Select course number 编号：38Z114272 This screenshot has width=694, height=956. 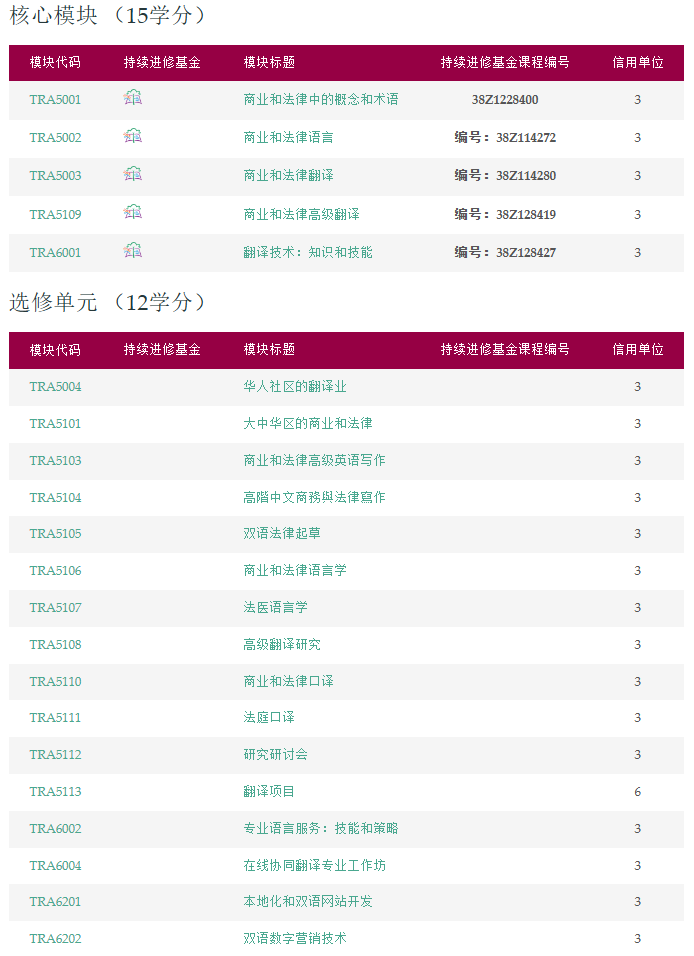pos(505,138)
